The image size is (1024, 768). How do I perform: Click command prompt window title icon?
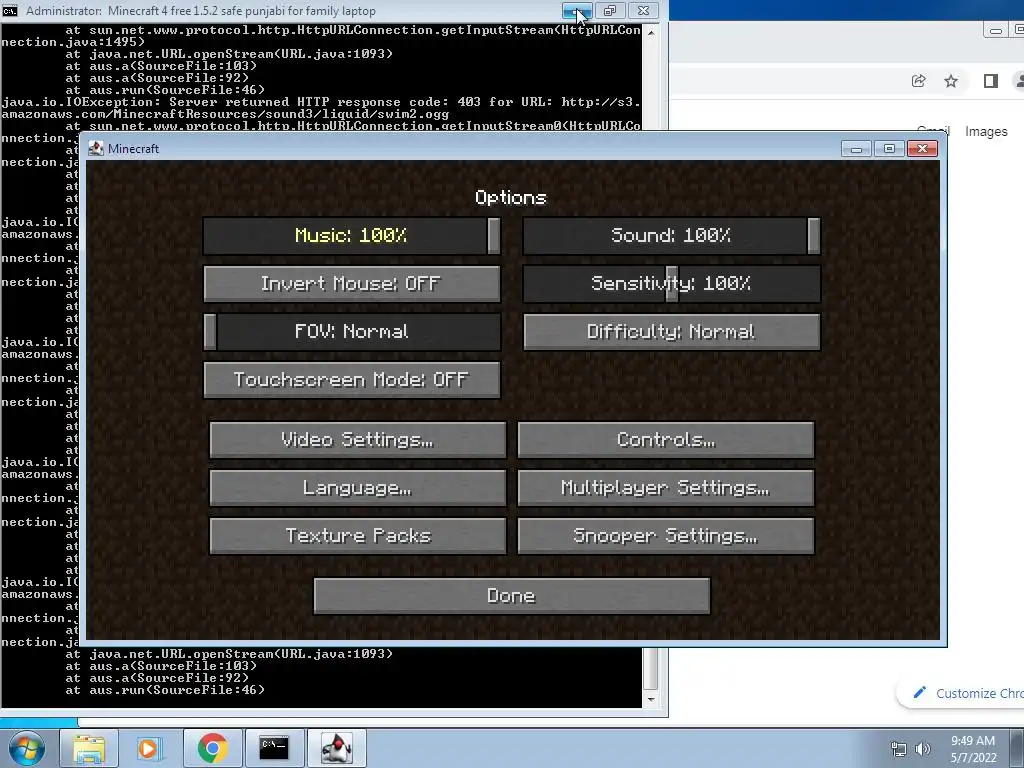(x=10, y=10)
